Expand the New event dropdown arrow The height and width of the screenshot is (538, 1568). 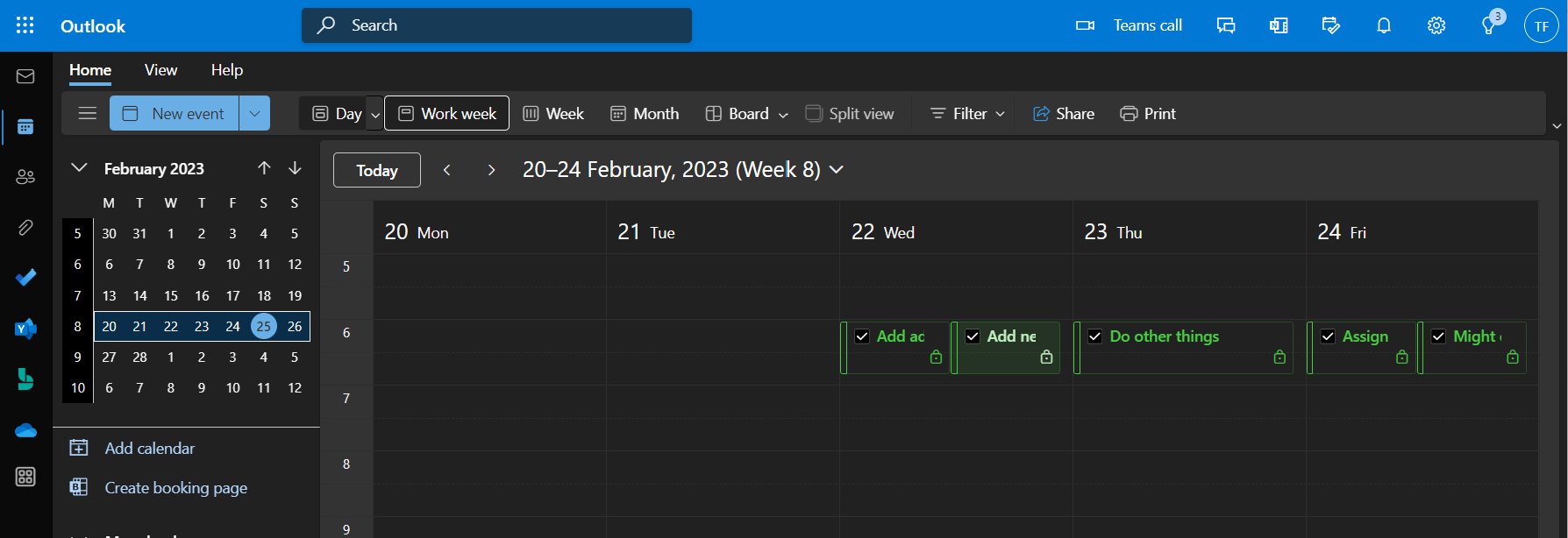pyautogui.click(x=254, y=113)
